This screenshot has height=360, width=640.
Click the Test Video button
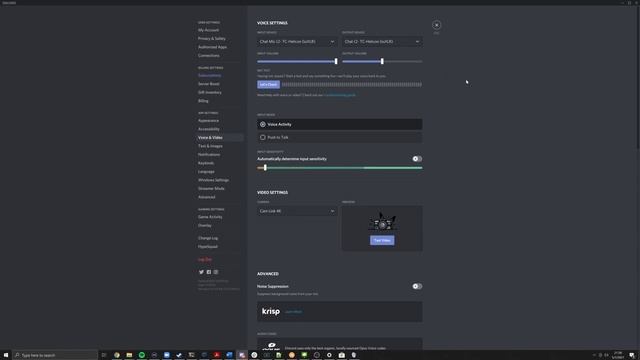(x=382, y=240)
